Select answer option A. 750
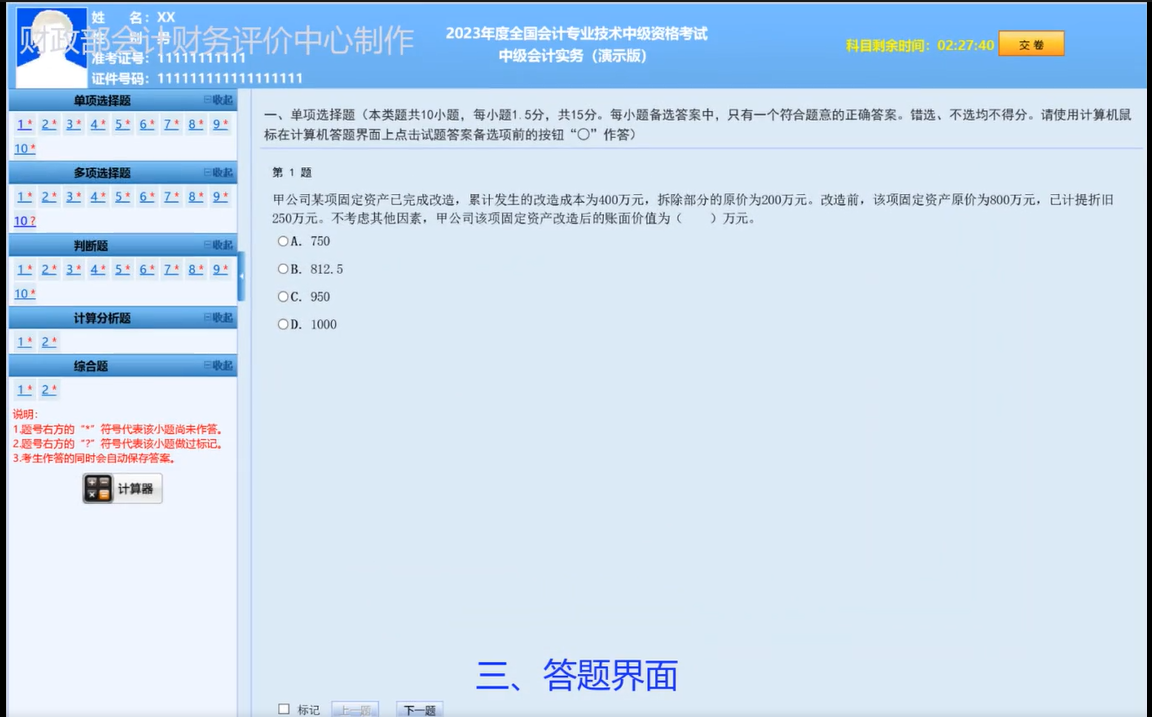Screen dimensions: 1152x717 [x=283, y=240]
